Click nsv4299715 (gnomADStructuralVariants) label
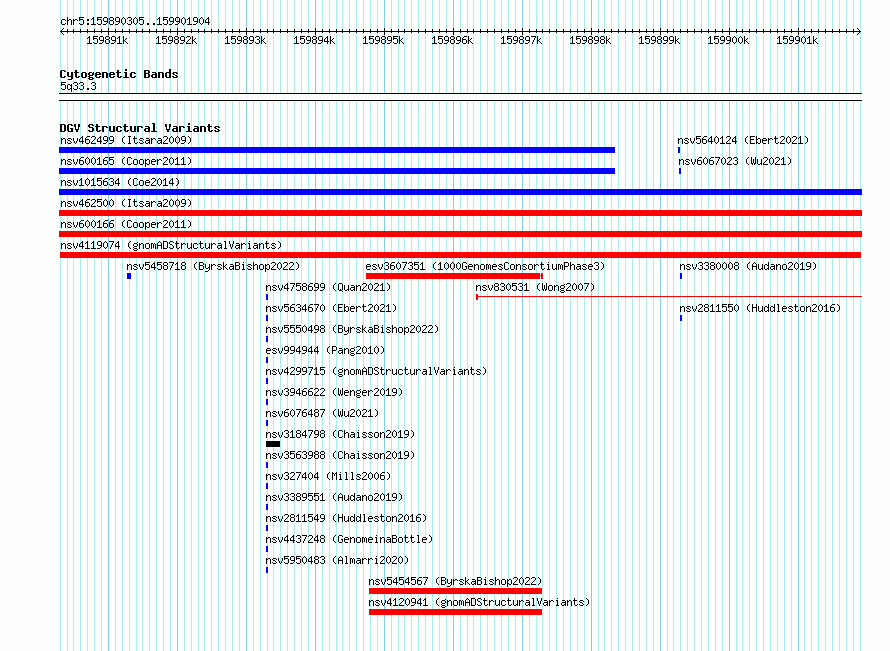Screen dimensions: 890x651 [376, 371]
